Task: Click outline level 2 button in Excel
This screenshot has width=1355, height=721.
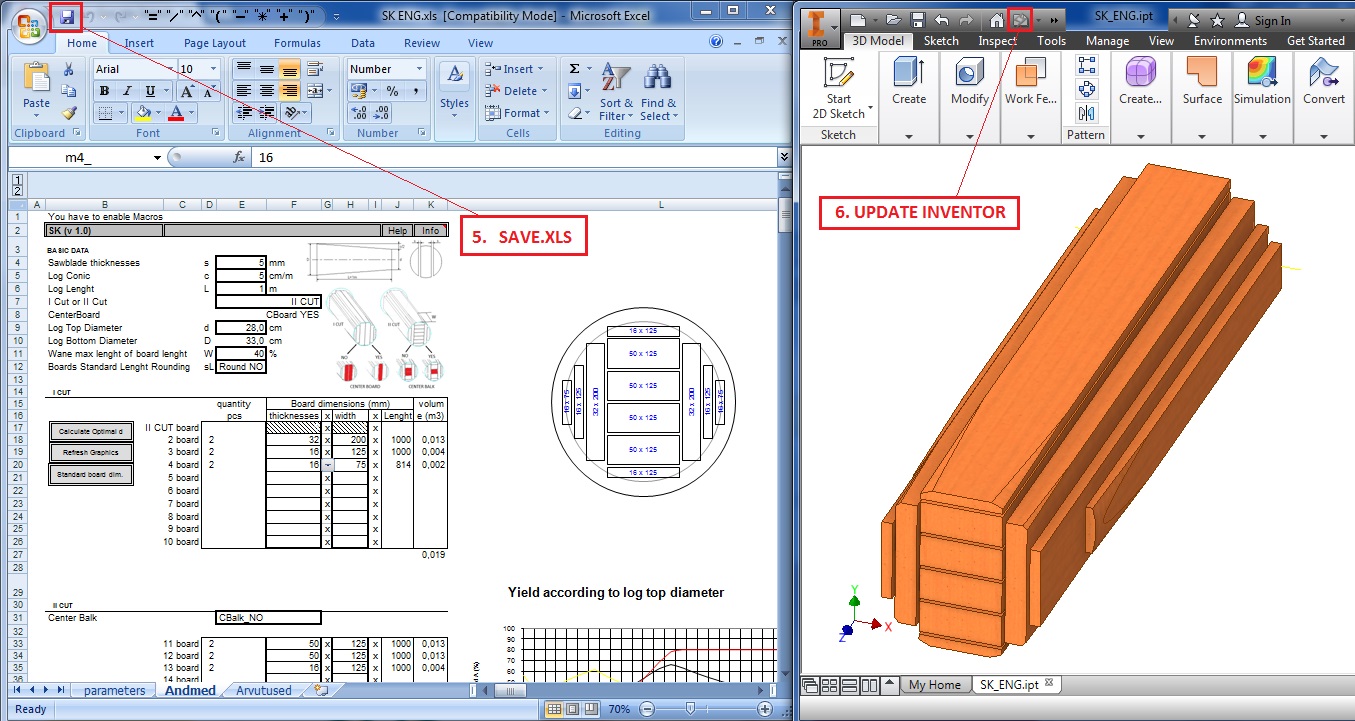Action: (x=17, y=190)
